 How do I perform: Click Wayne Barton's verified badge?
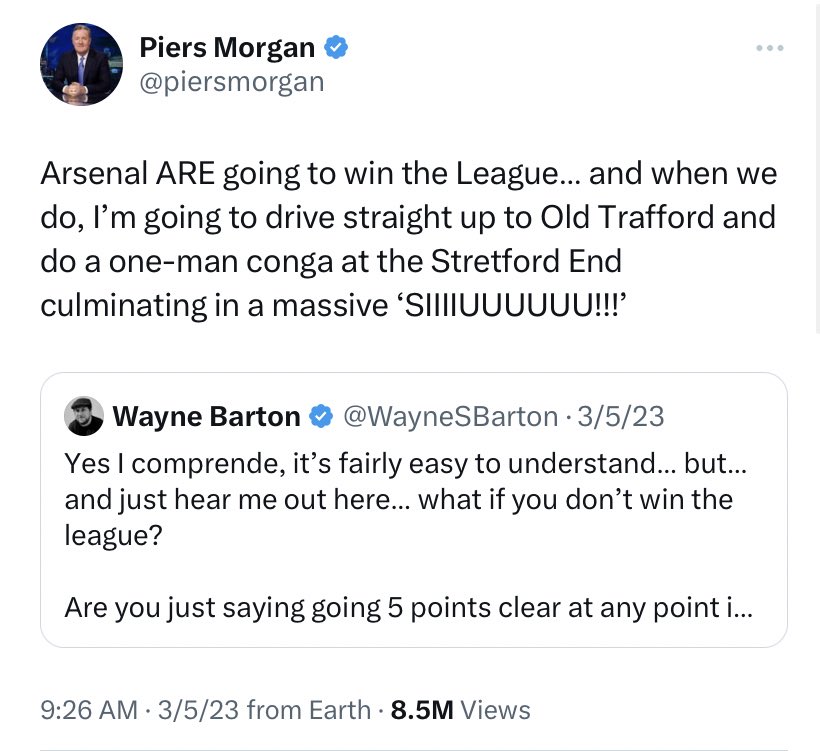(320, 416)
